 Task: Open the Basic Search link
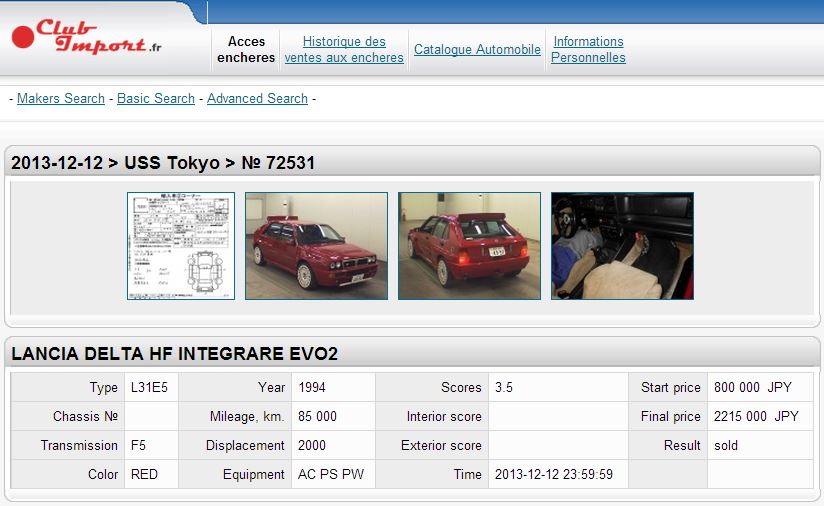pyautogui.click(x=156, y=98)
